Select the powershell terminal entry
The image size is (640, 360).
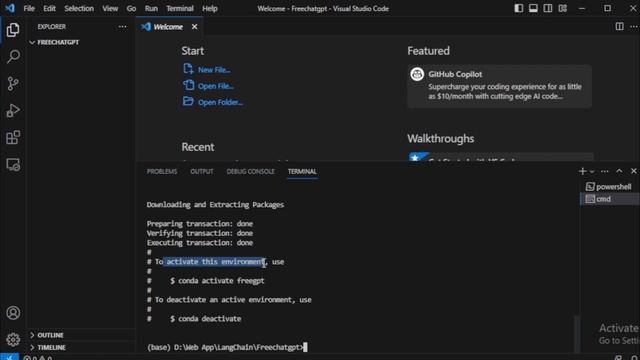pyautogui.click(x=609, y=187)
